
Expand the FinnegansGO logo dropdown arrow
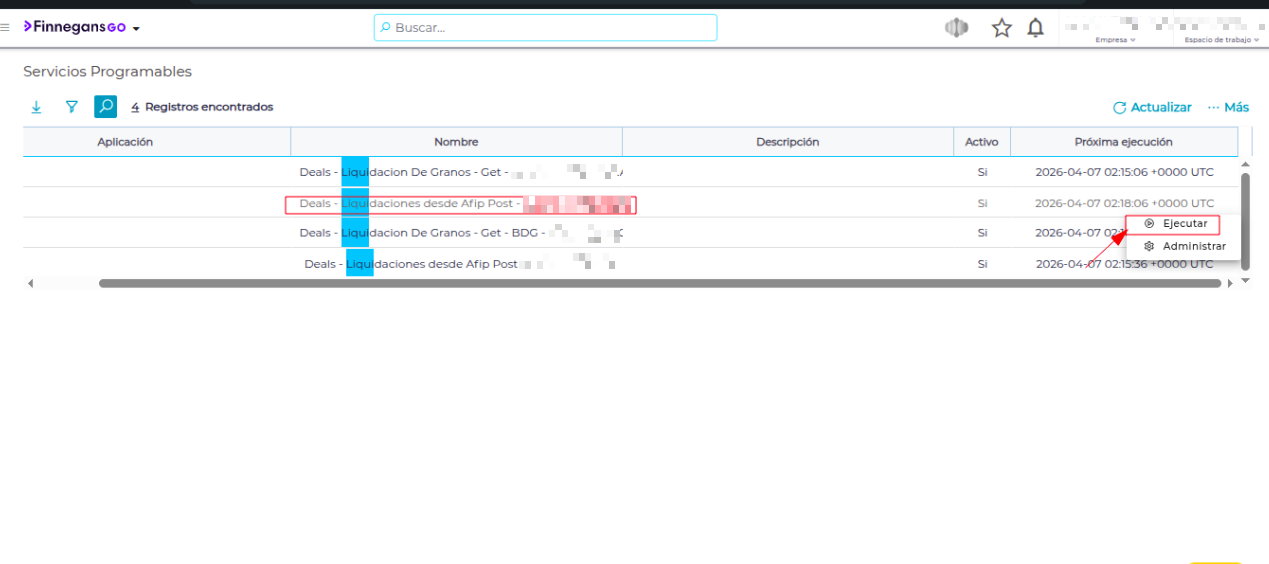pos(136,28)
